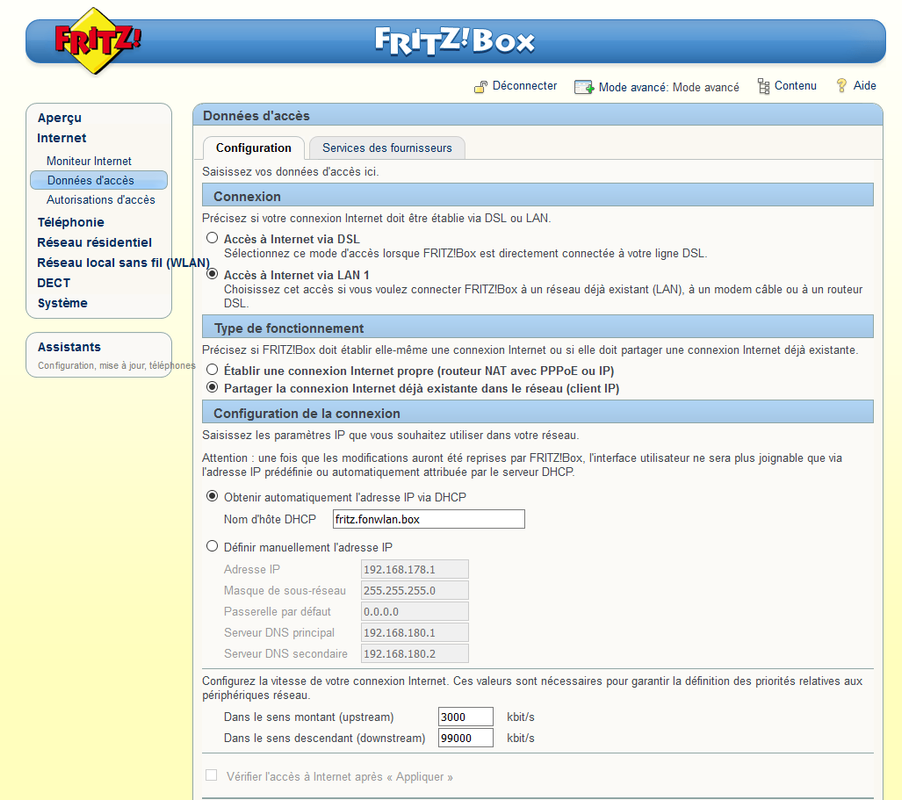
Task: Open the Internet menu section
Action: pyautogui.click(x=62, y=138)
